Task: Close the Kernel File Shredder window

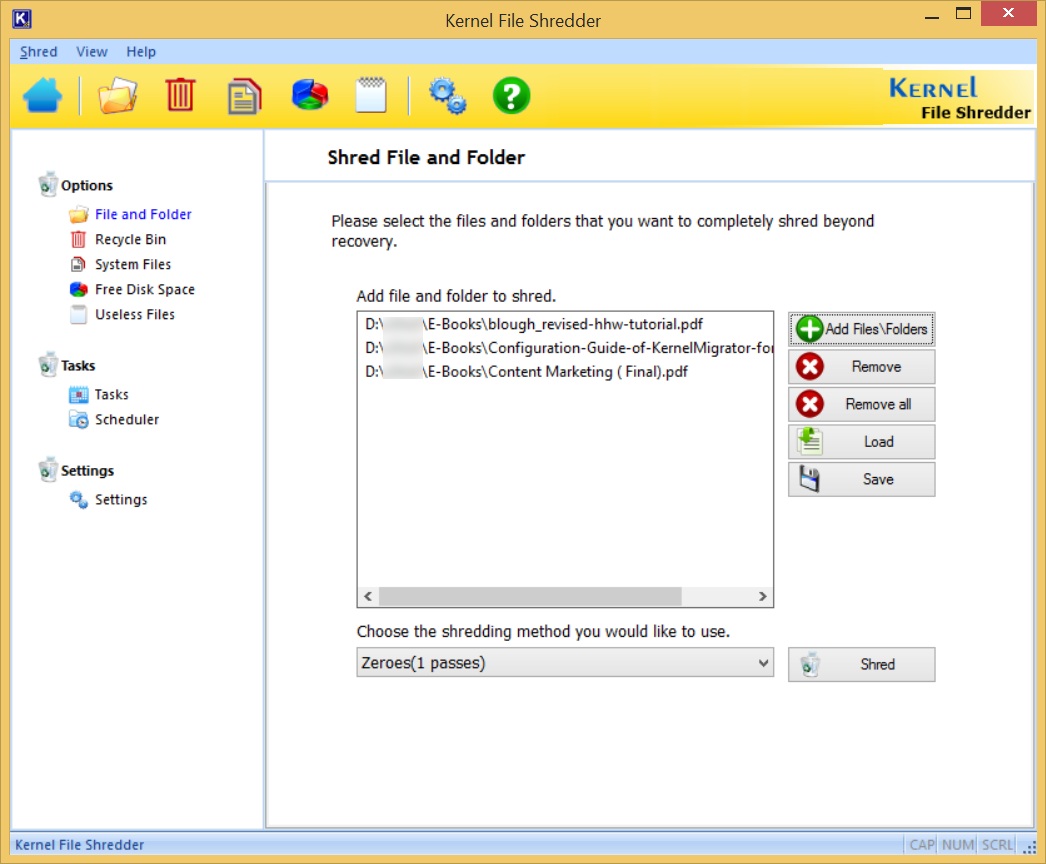Action: pos(1009,13)
